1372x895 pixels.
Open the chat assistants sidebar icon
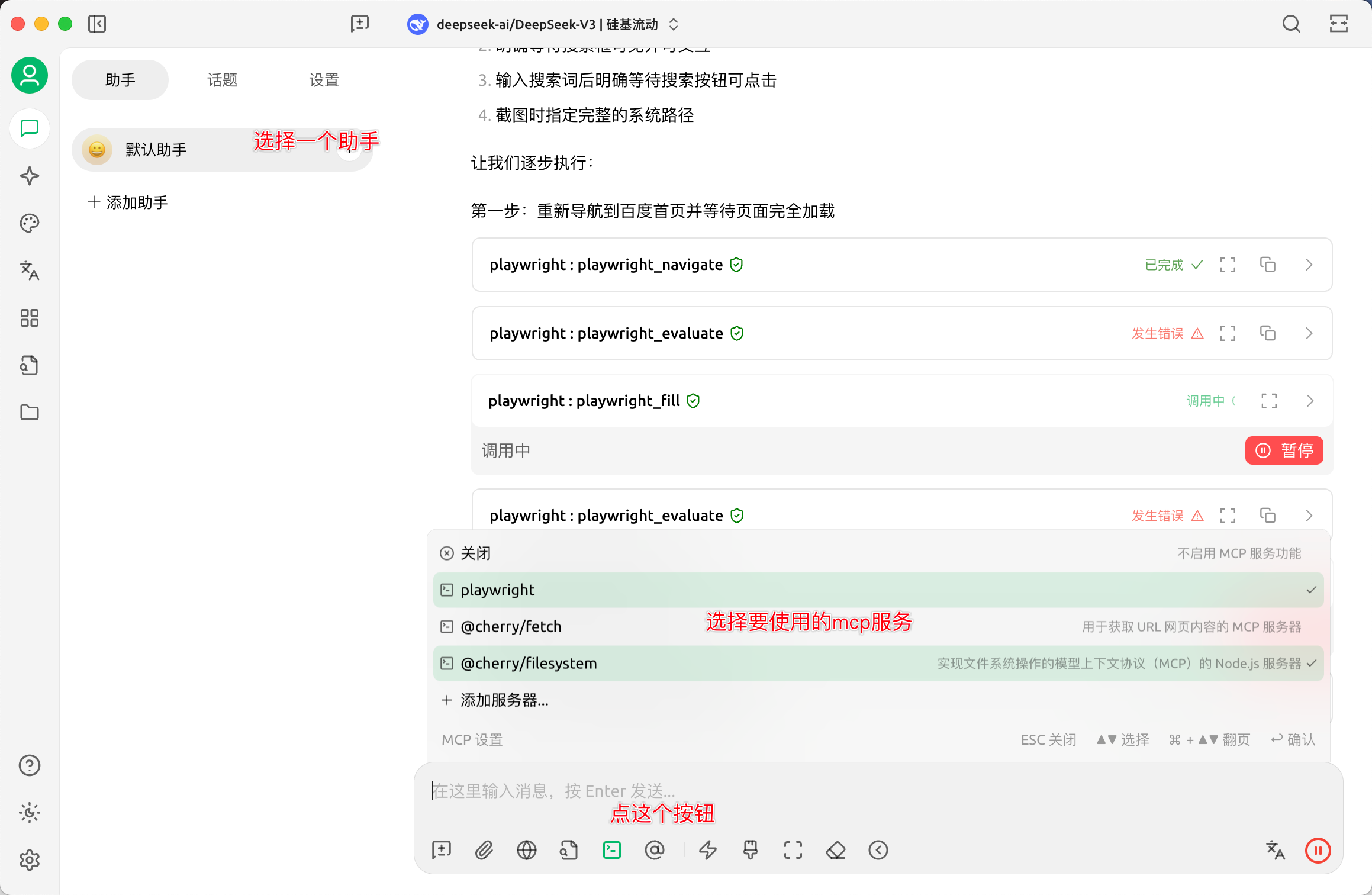click(30, 128)
